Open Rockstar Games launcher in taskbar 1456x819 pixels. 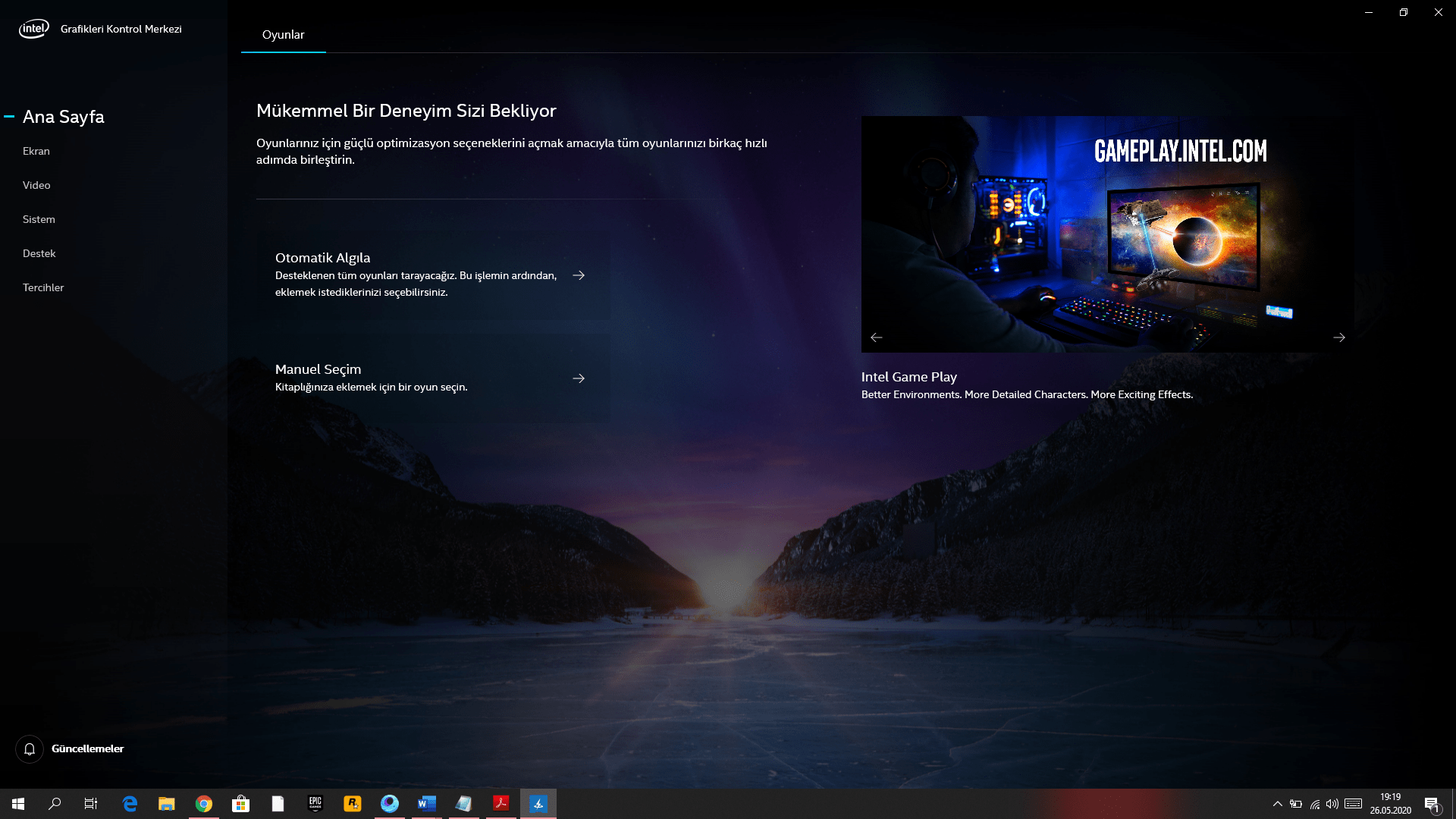tap(353, 804)
